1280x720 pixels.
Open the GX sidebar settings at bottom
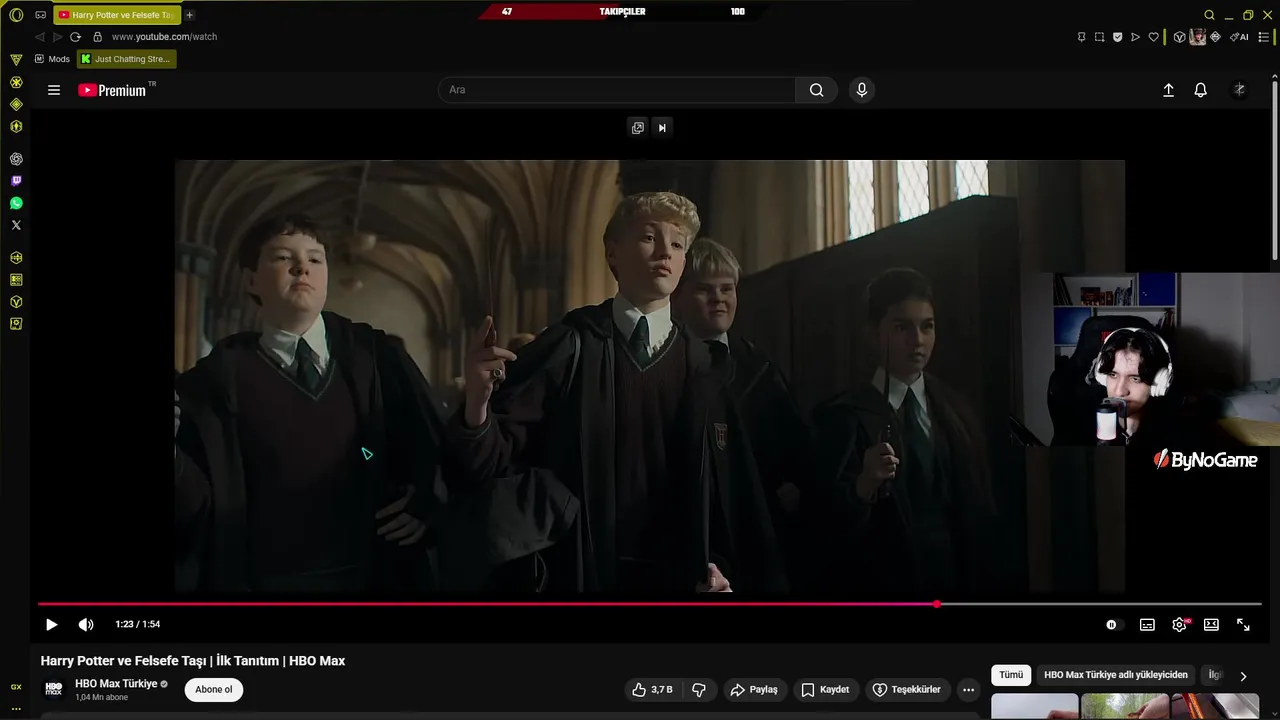click(16, 707)
